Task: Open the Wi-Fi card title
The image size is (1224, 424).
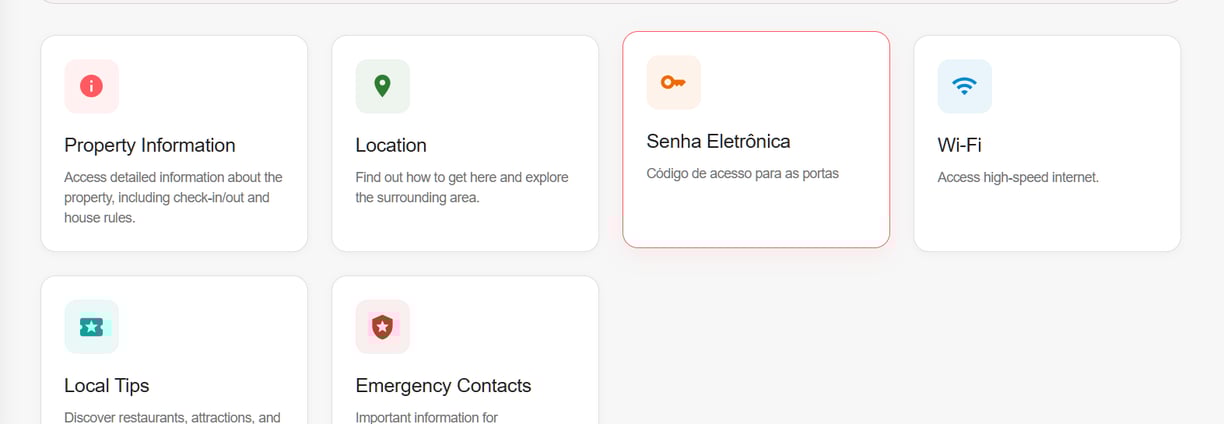Action: click(959, 145)
